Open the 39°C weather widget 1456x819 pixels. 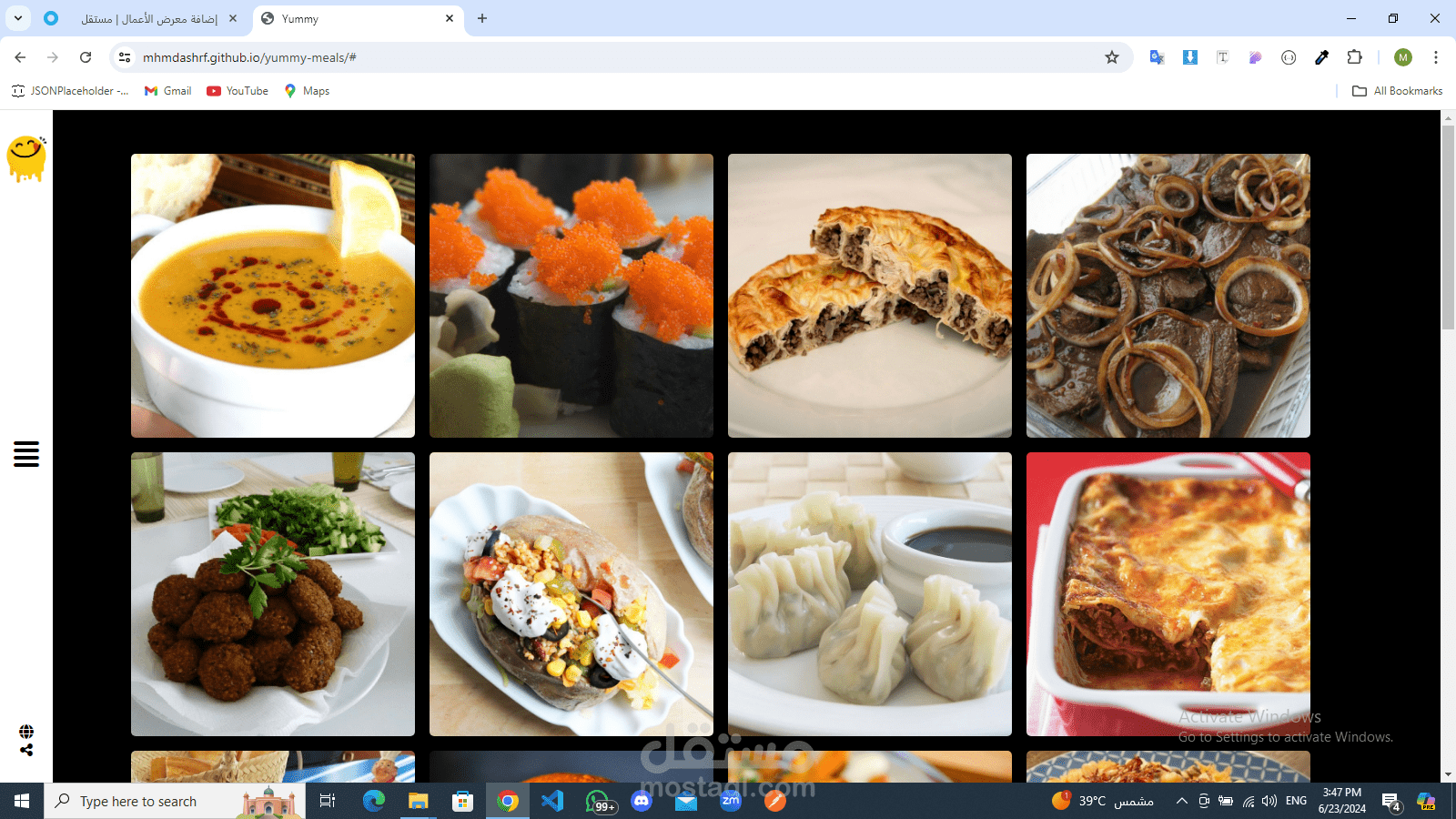[x=1103, y=801]
